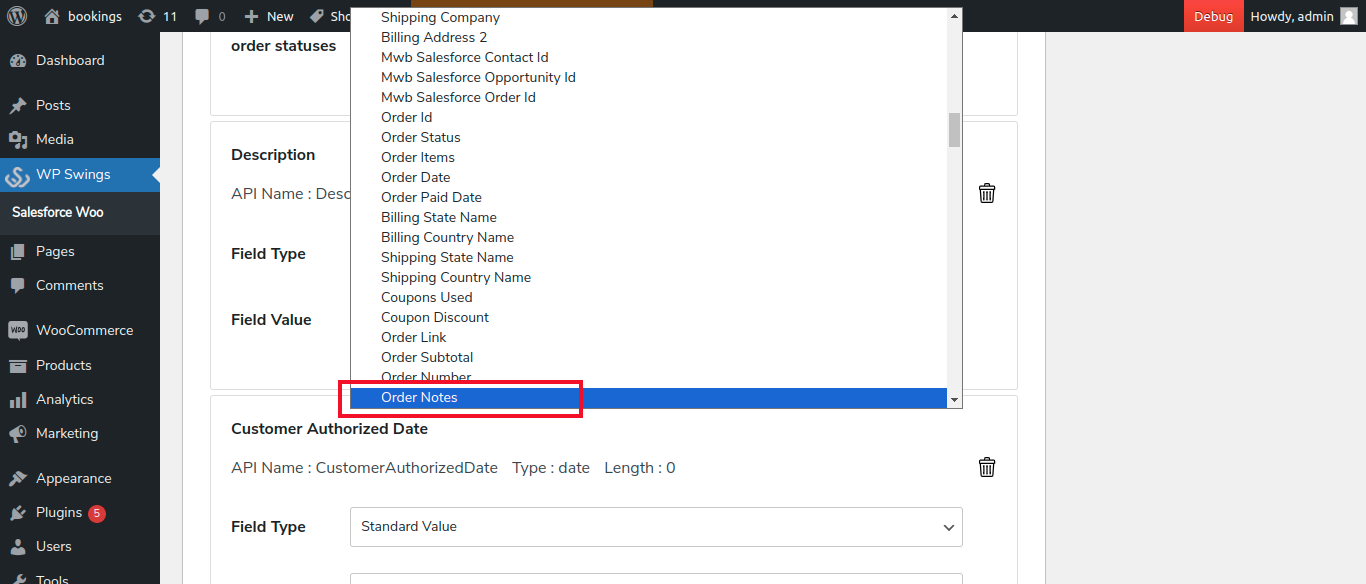
Task: Click the dropdown list scrollbar down arrow
Action: 955,400
